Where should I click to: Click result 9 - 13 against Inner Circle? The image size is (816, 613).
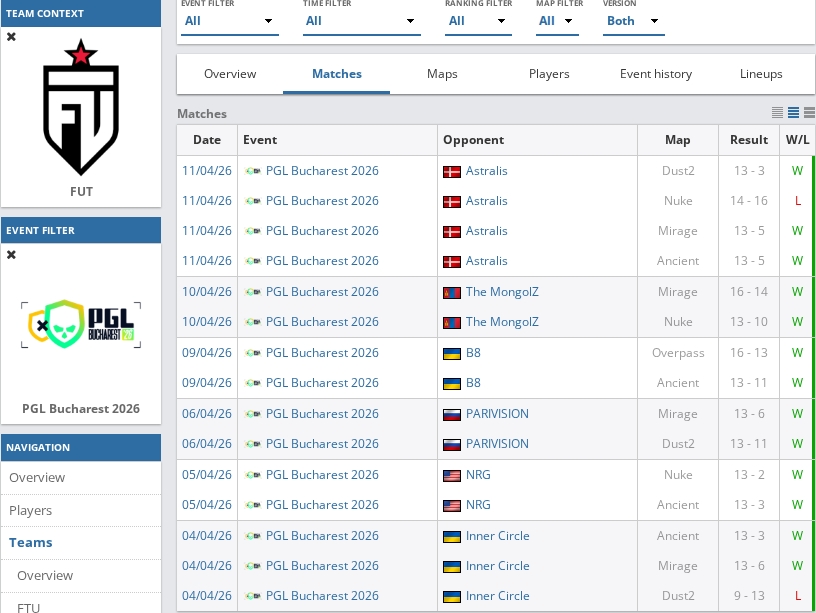[749, 596]
